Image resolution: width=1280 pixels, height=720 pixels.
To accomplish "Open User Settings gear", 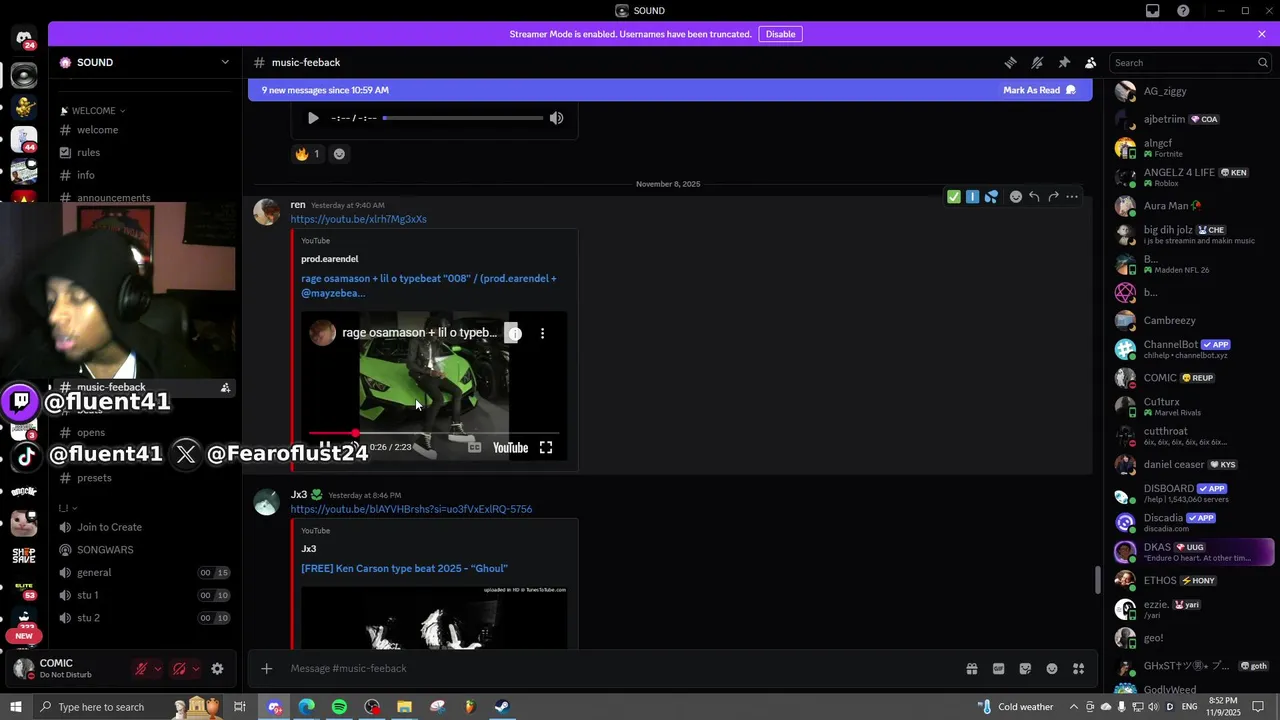I will click(x=217, y=669).
